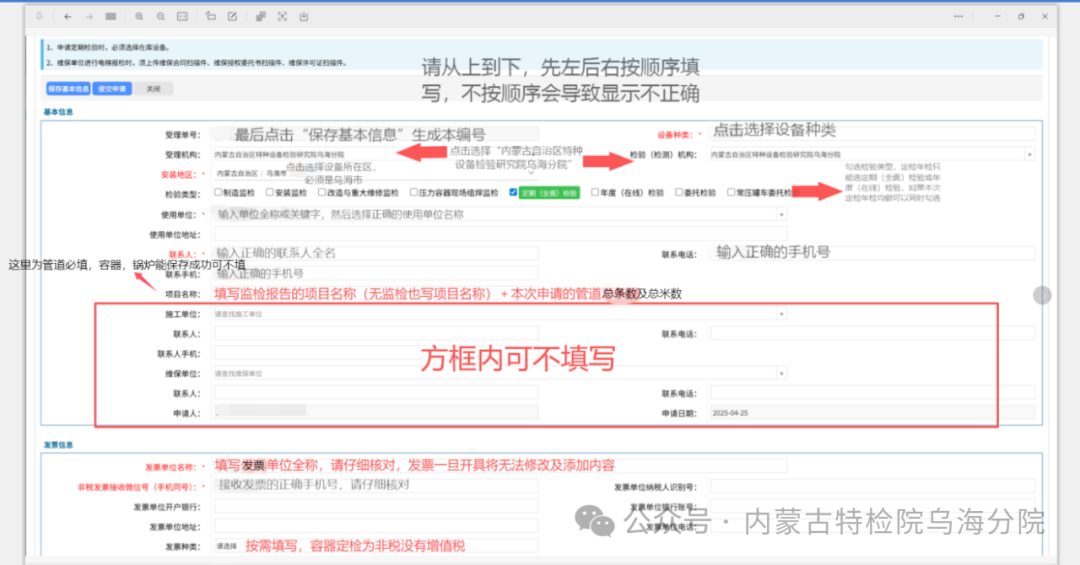Click the 项目名称 input field
Viewport: 1080px width, 565px height.
tap(500, 294)
